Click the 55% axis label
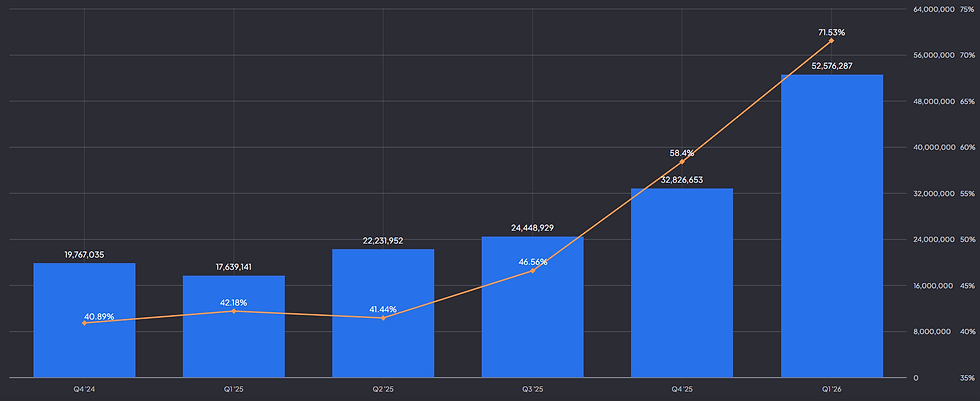 tap(968, 194)
